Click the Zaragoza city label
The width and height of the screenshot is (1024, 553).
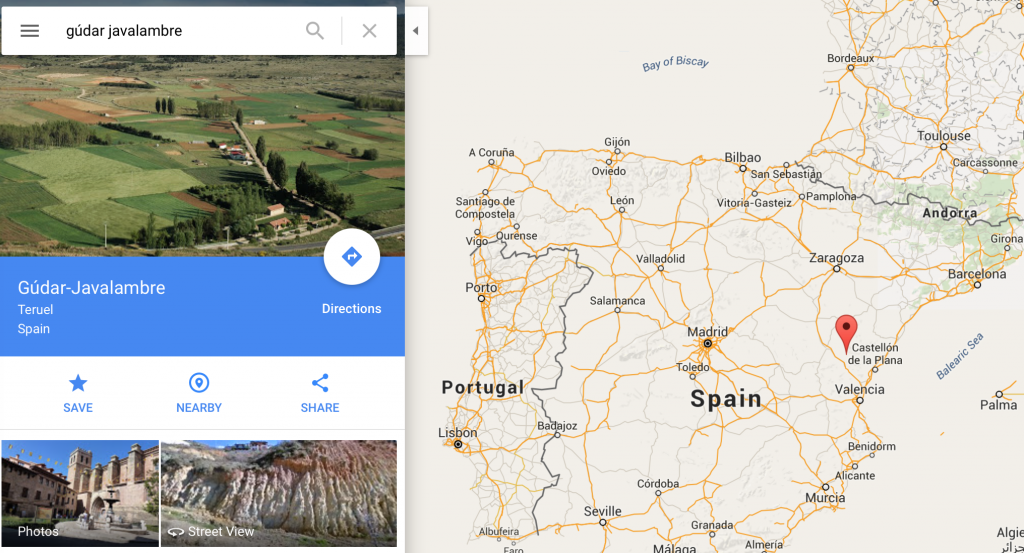(x=837, y=258)
